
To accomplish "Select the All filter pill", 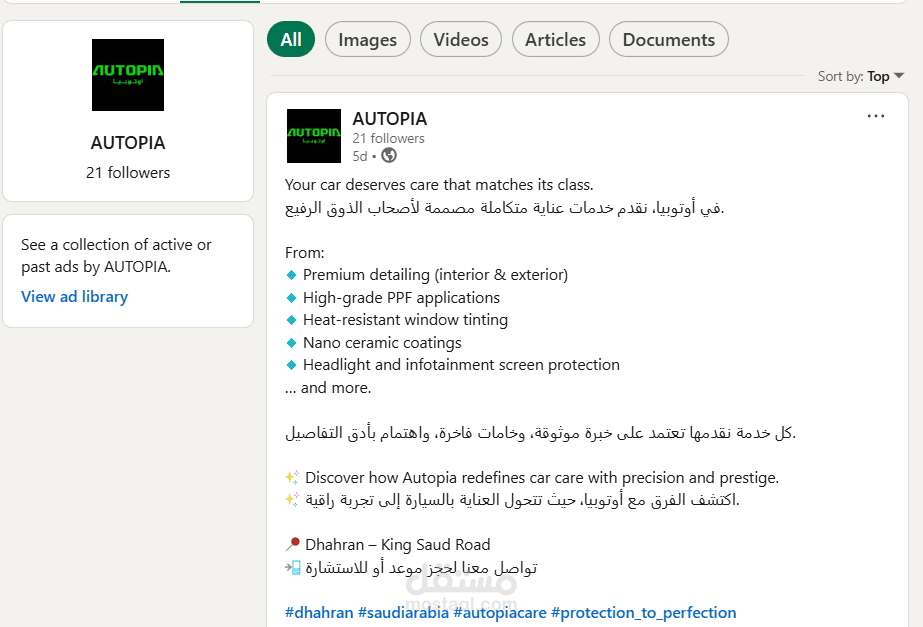I will [x=291, y=39].
